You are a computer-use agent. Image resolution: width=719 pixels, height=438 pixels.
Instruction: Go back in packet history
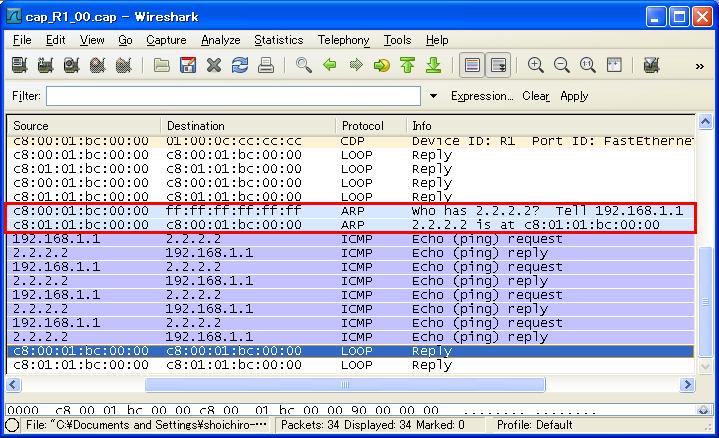329,65
